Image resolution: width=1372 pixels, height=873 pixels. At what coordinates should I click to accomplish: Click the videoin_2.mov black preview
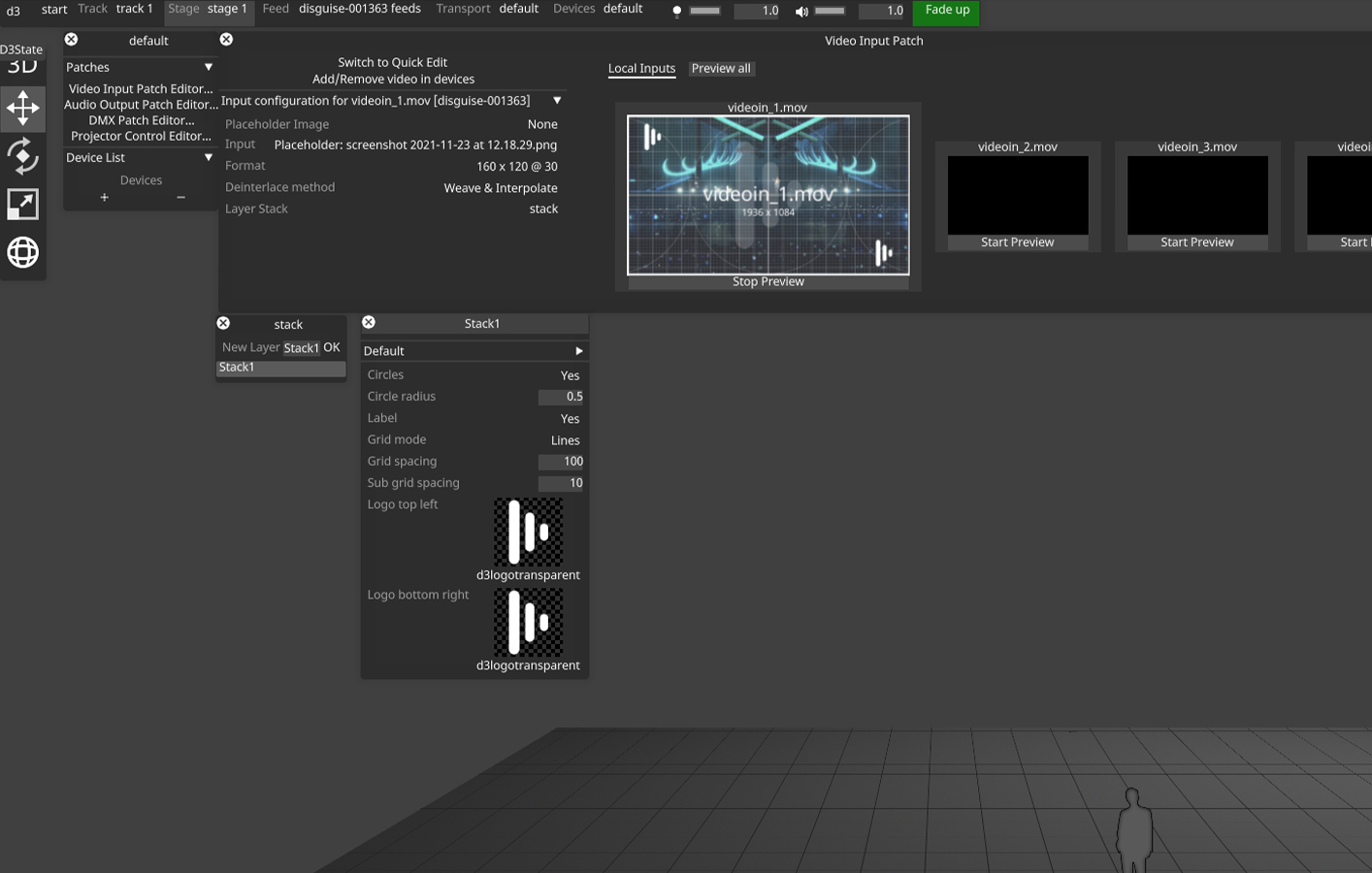tap(1017, 195)
